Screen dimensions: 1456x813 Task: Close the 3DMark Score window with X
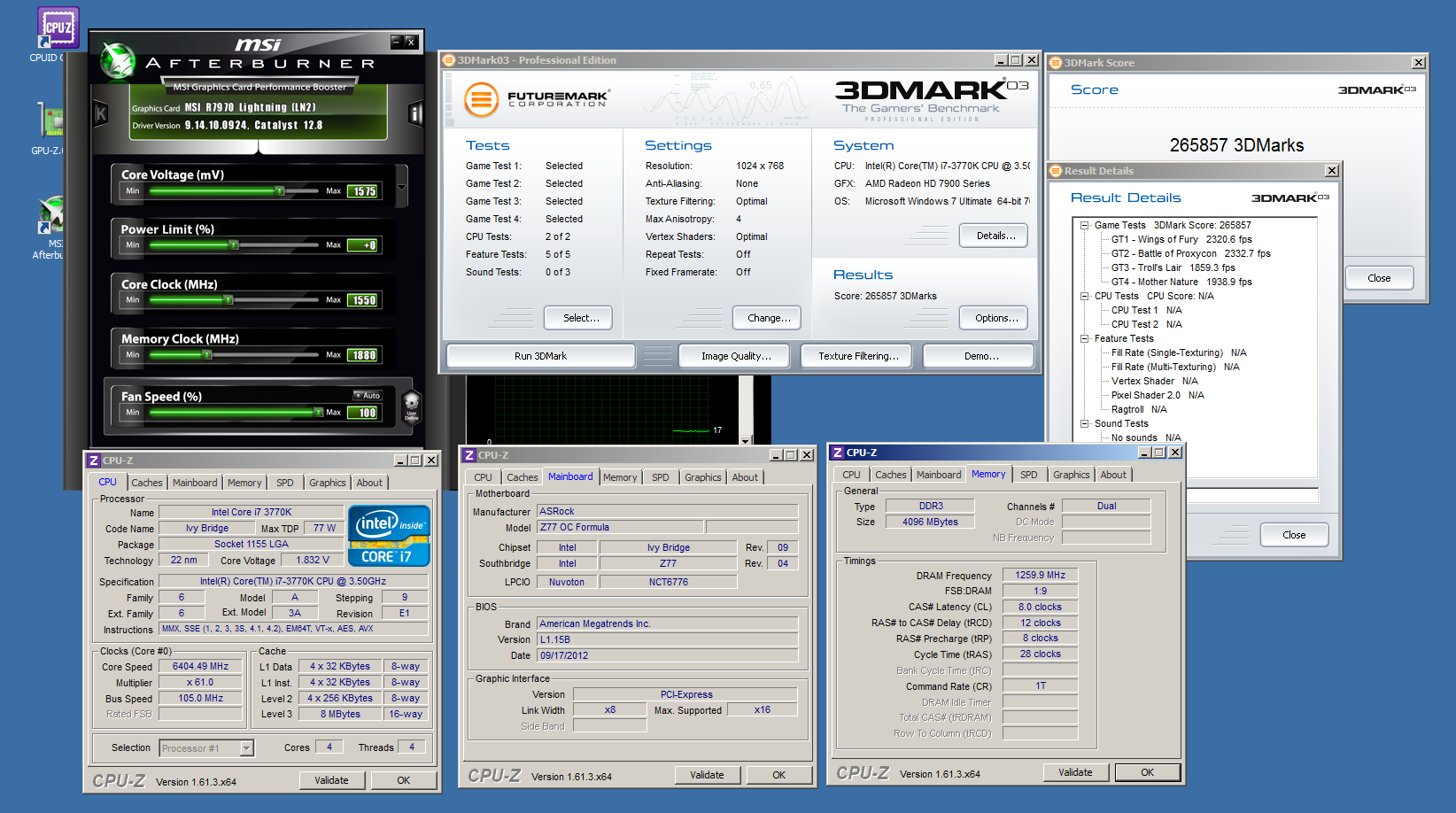(1418, 63)
